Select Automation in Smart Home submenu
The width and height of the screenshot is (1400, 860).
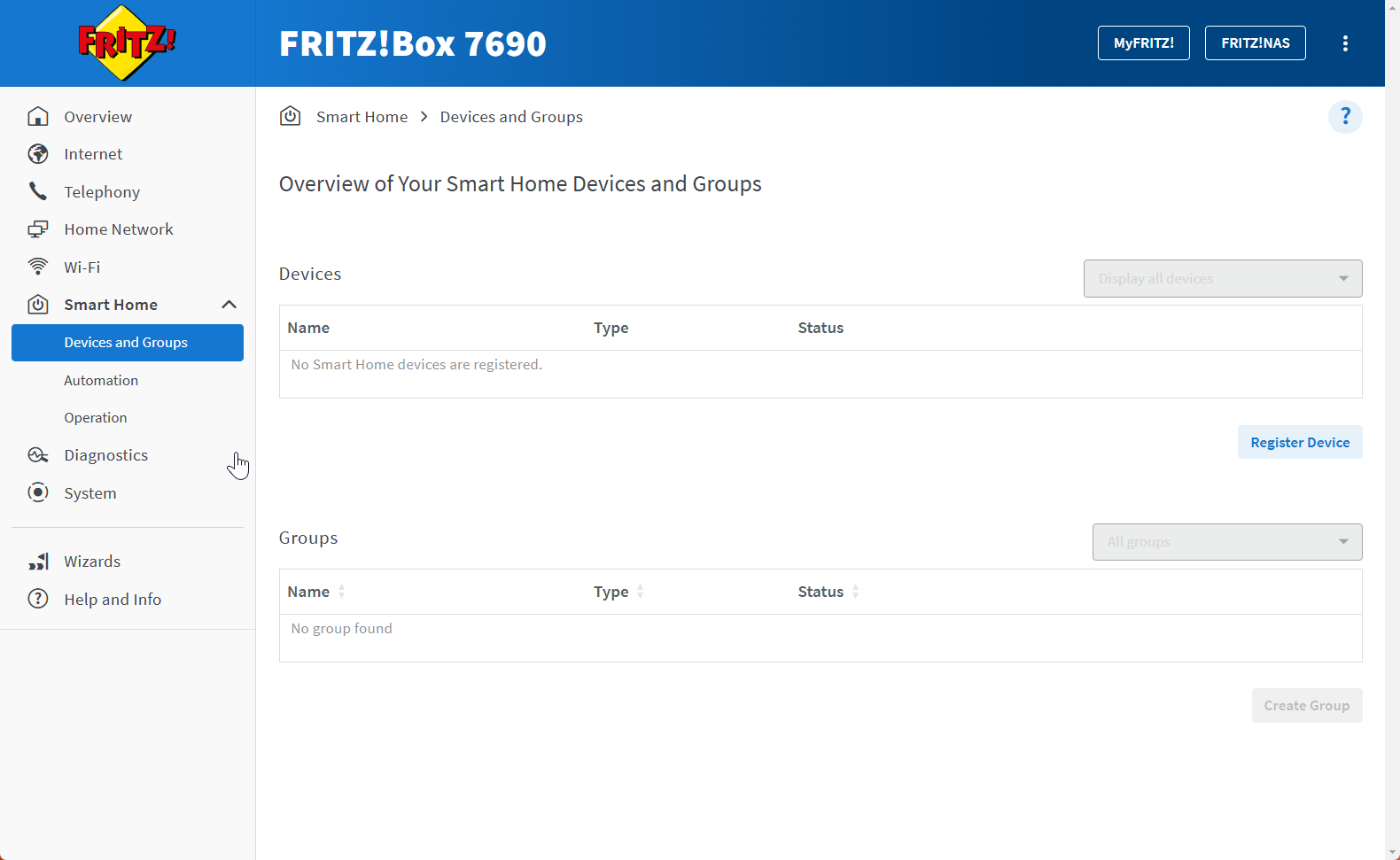[101, 380]
